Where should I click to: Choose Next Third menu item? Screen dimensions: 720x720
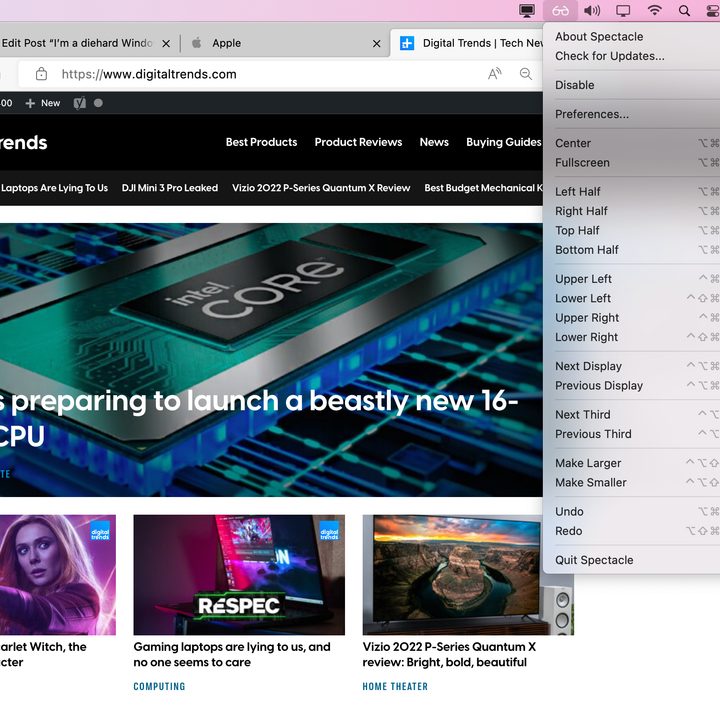[x=631, y=415]
